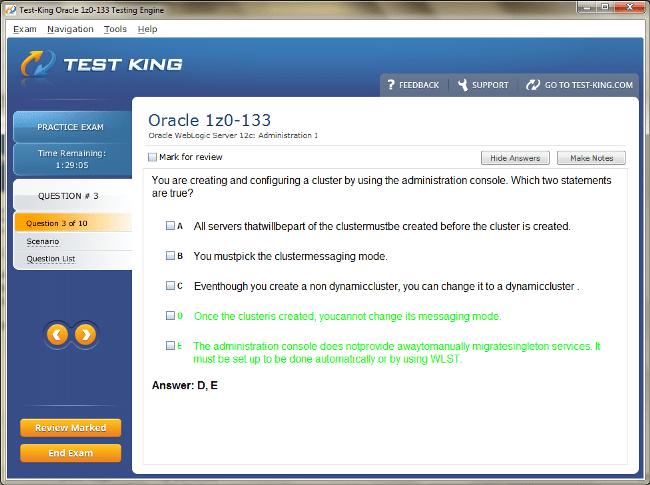Go to the next question arrow
Viewport: 650px width, 485px height.
[x=85, y=335]
